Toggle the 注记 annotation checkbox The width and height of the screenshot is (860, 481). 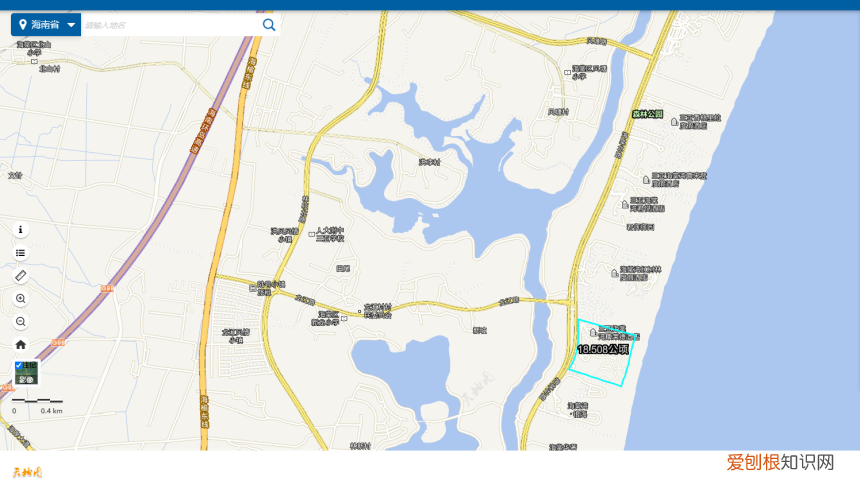(x=19, y=365)
